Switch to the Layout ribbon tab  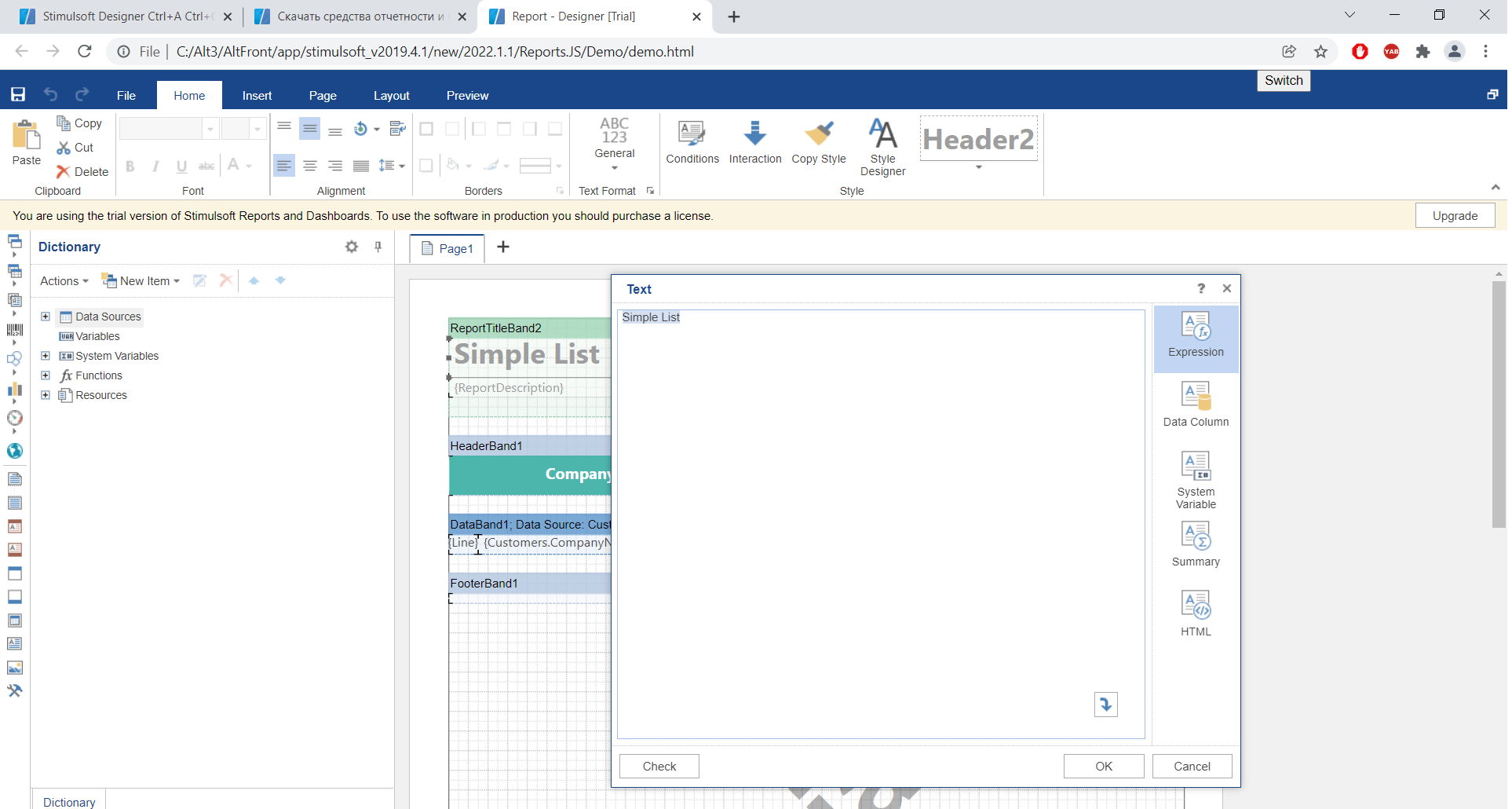pos(391,95)
